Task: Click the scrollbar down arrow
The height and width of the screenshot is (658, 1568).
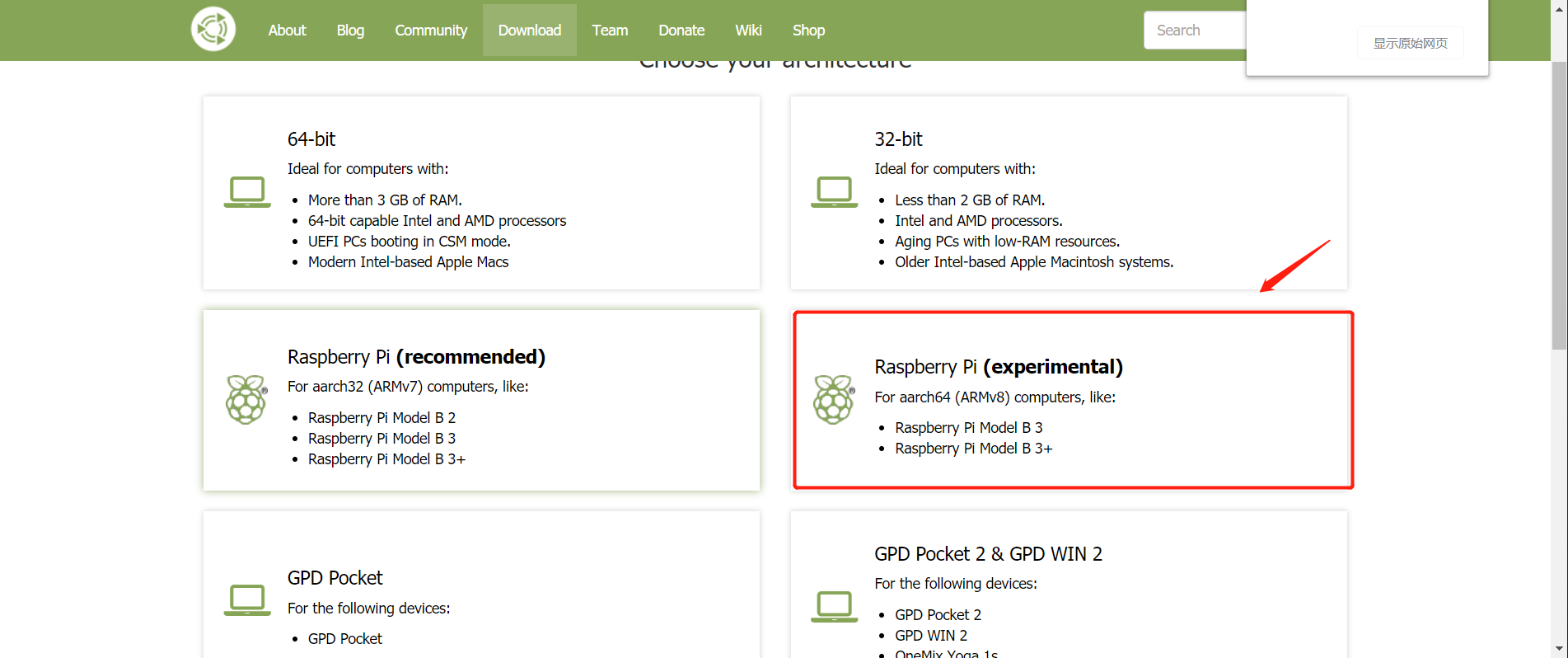Action: pos(1559,650)
